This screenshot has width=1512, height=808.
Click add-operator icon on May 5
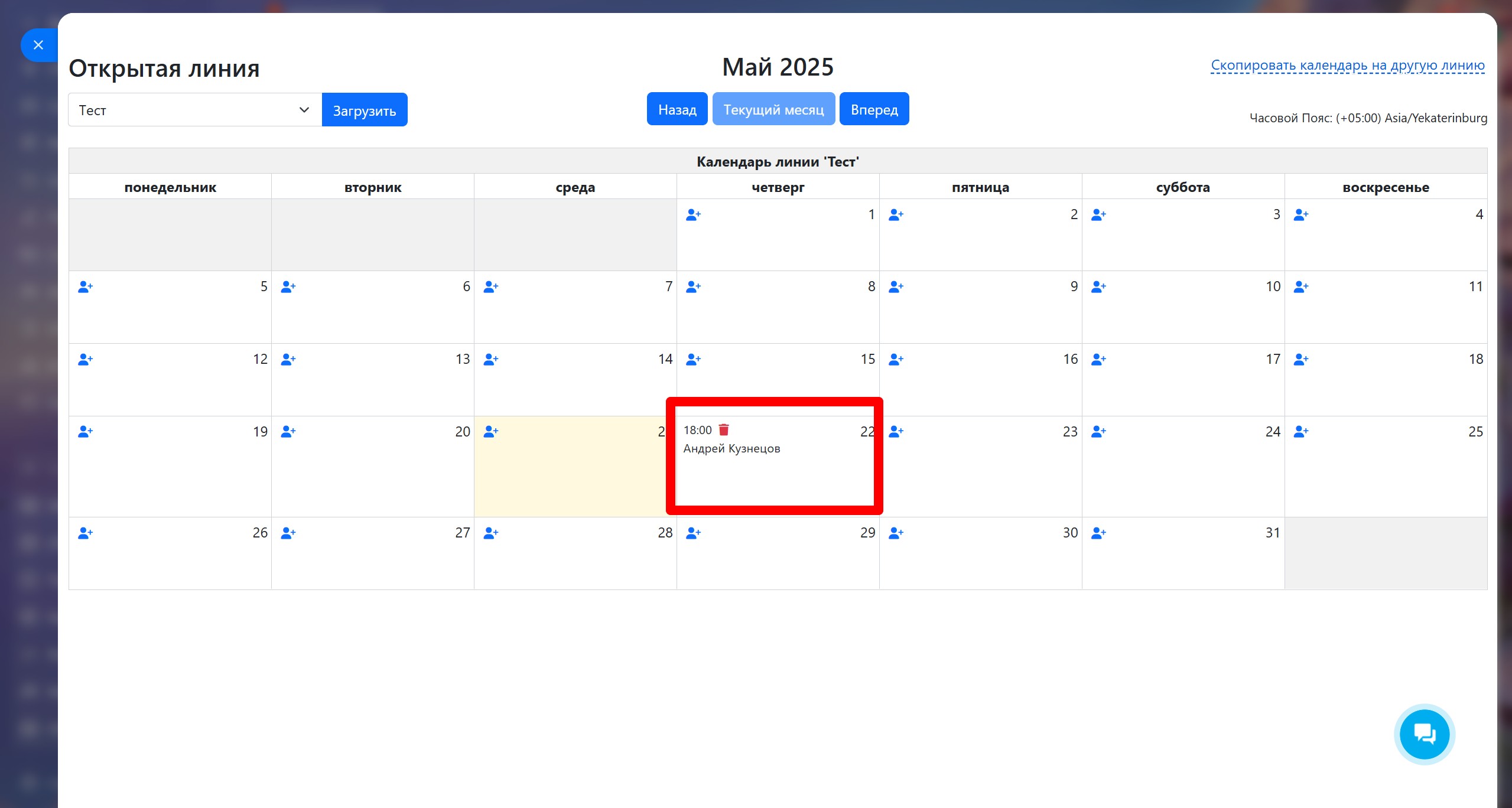coord(85,287)
